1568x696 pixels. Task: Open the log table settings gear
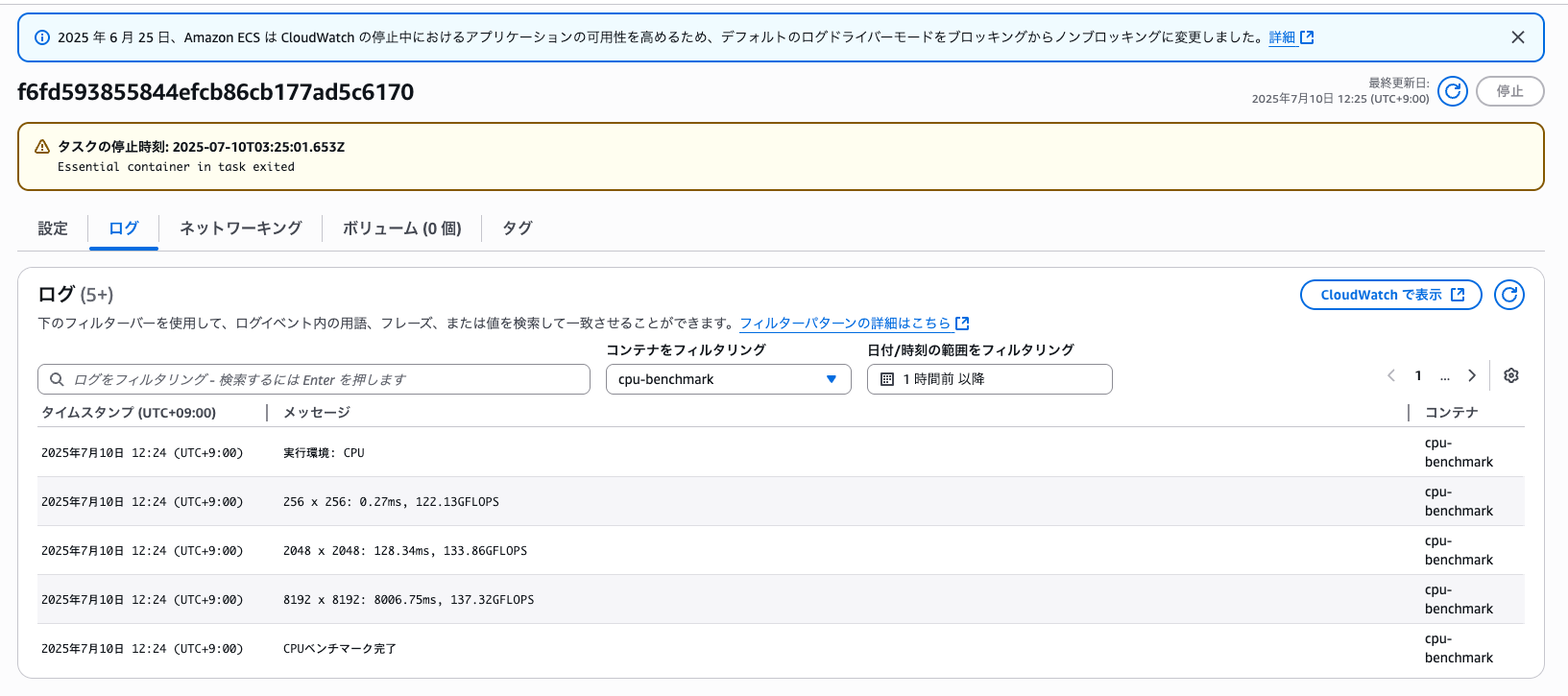tap(1511, 375)
